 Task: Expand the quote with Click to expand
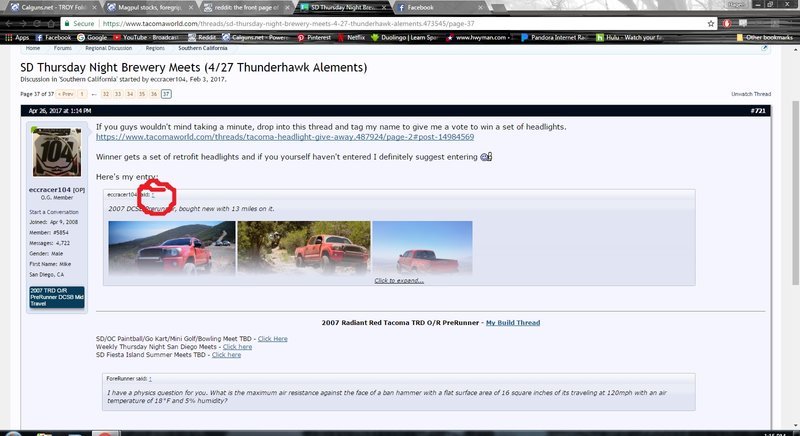click(x=399, y=280)
